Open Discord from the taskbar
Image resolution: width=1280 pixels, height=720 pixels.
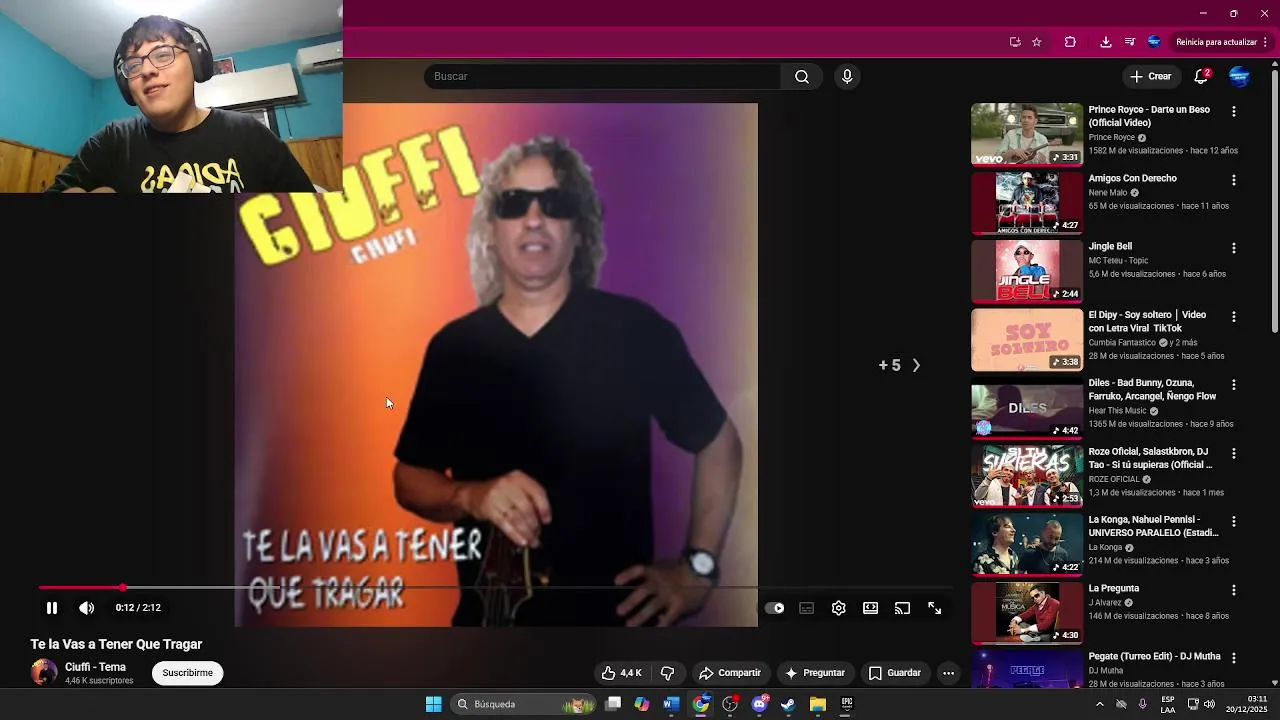point(760,705)
